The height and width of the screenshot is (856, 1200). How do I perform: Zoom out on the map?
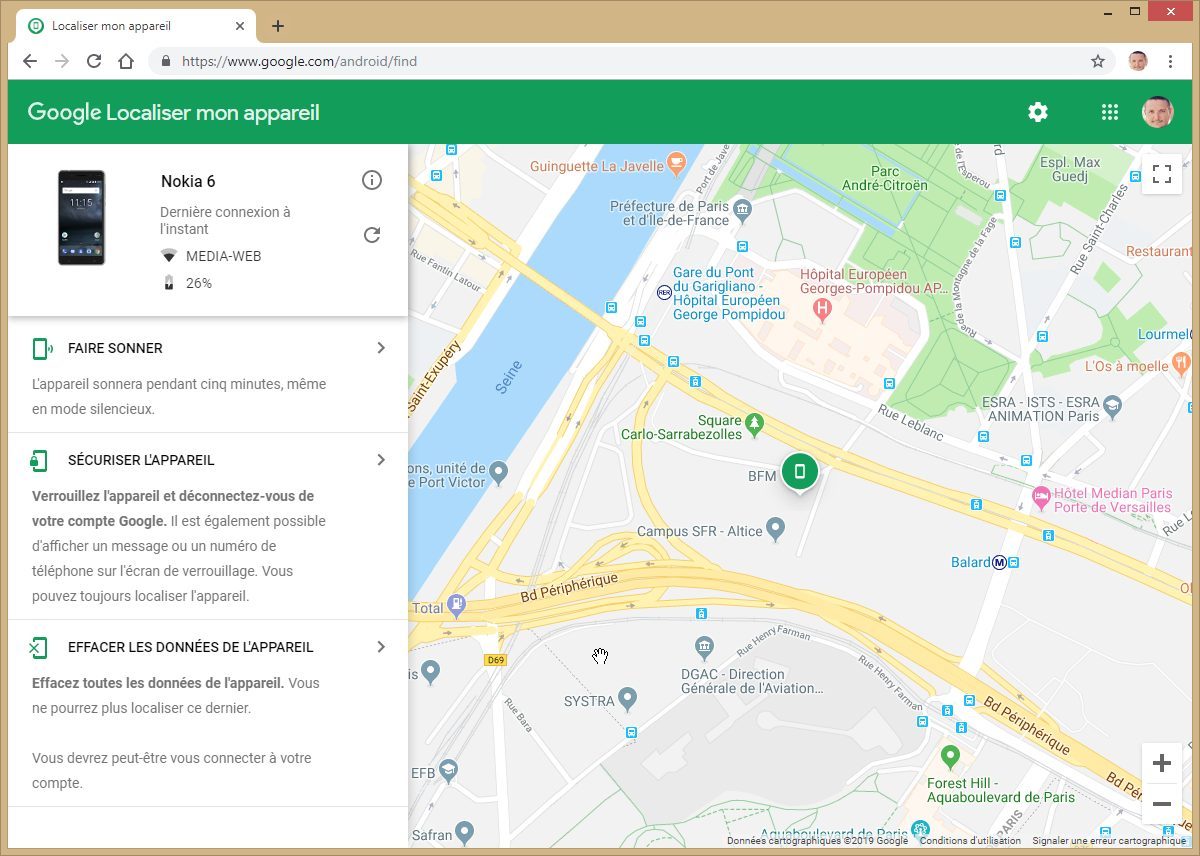coord(1162,804)
